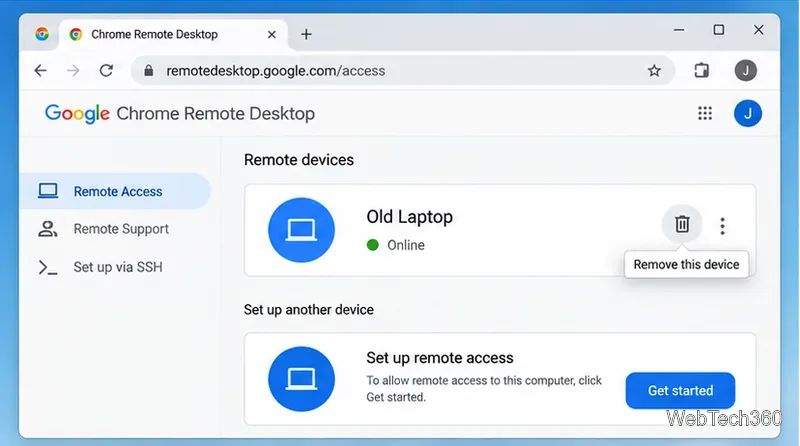Click the address bar URL
Viewport: 800px width, 446px height.
point(276,70)
